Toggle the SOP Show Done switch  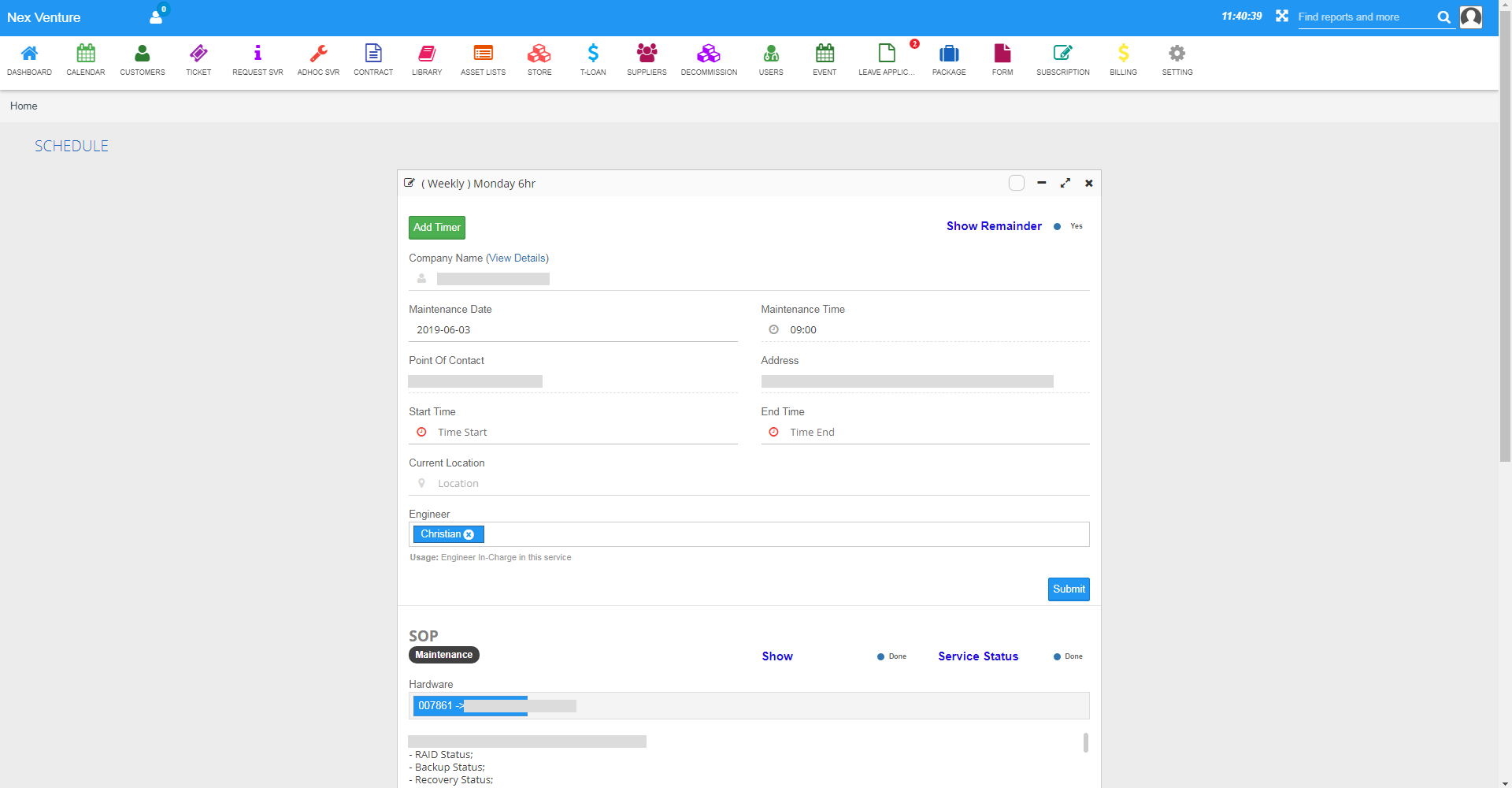click(x=881, y=657)
